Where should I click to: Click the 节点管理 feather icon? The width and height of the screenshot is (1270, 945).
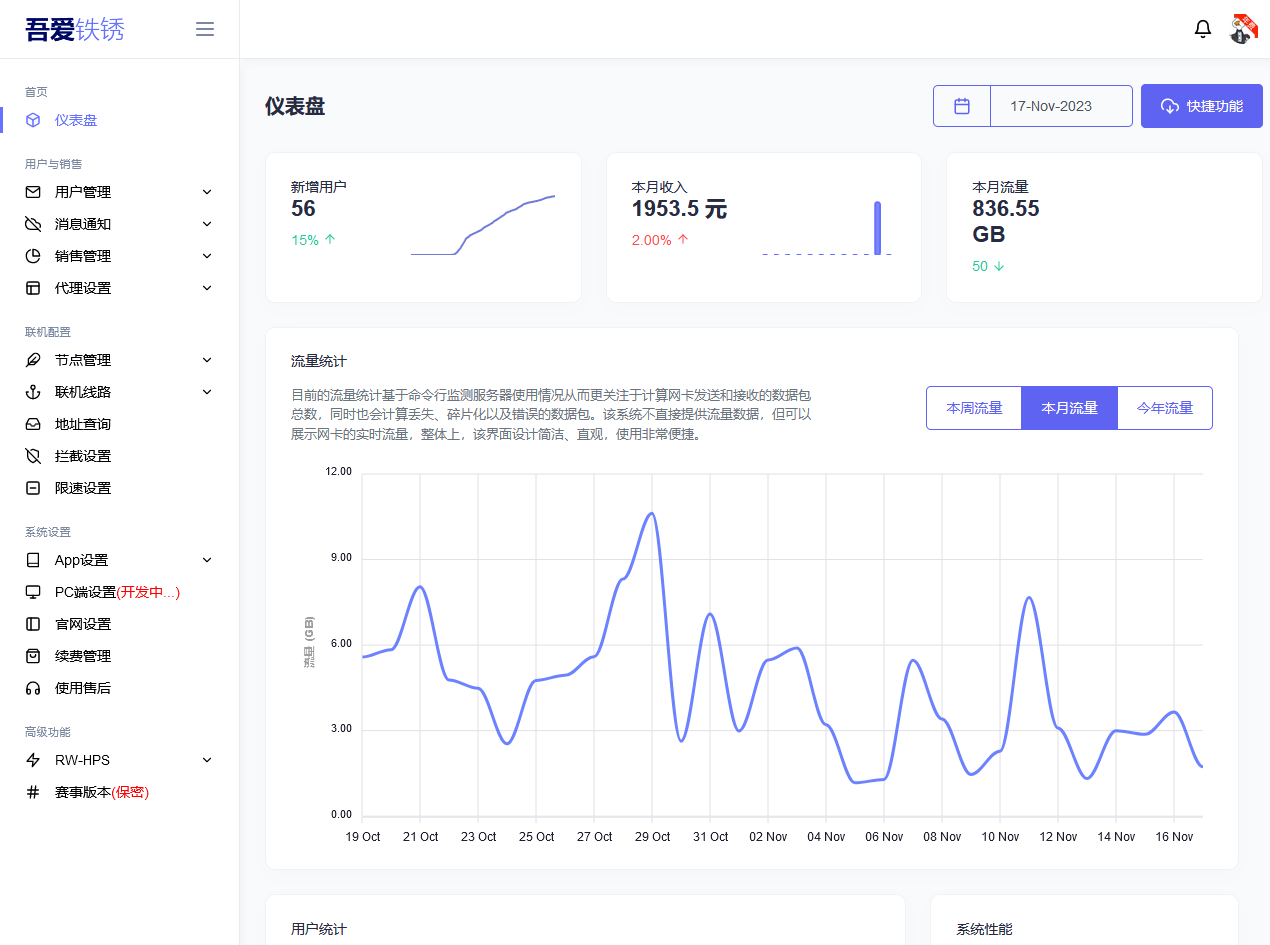[33, 360]
